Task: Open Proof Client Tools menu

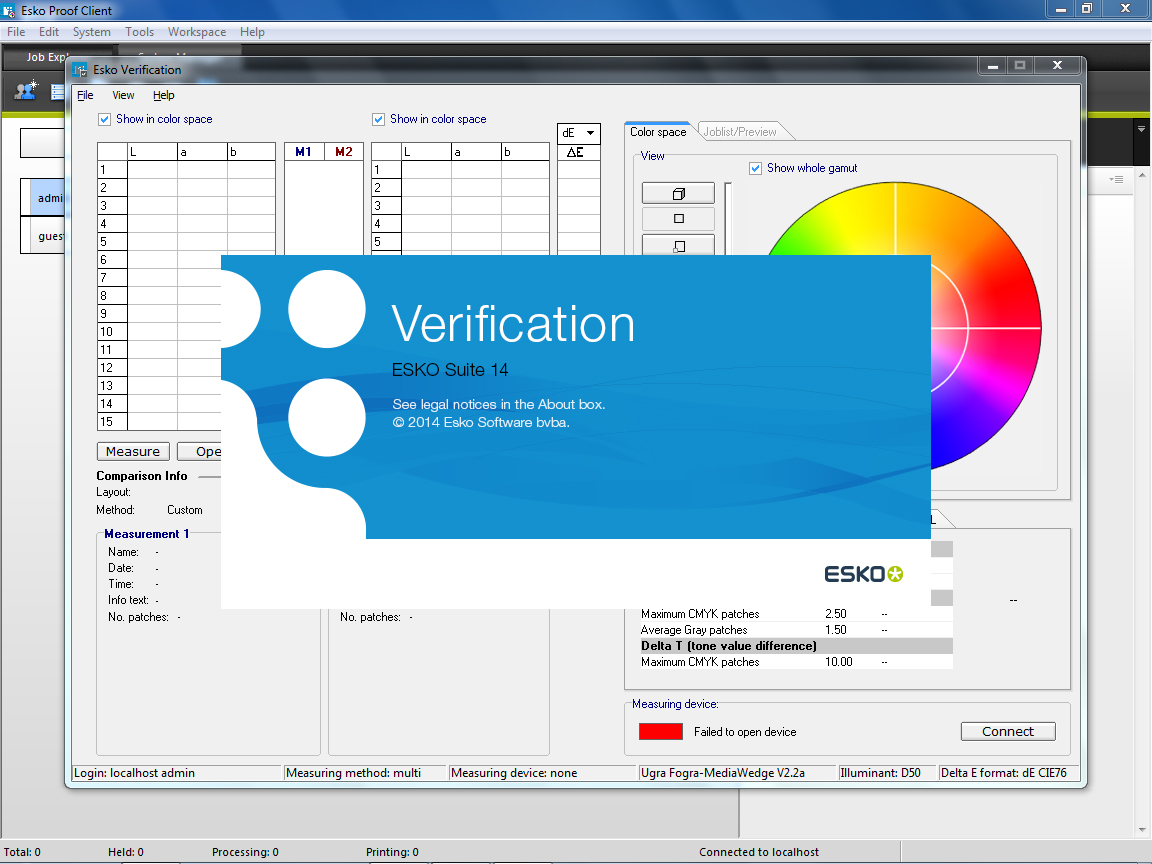Action: tap(140, 32)
